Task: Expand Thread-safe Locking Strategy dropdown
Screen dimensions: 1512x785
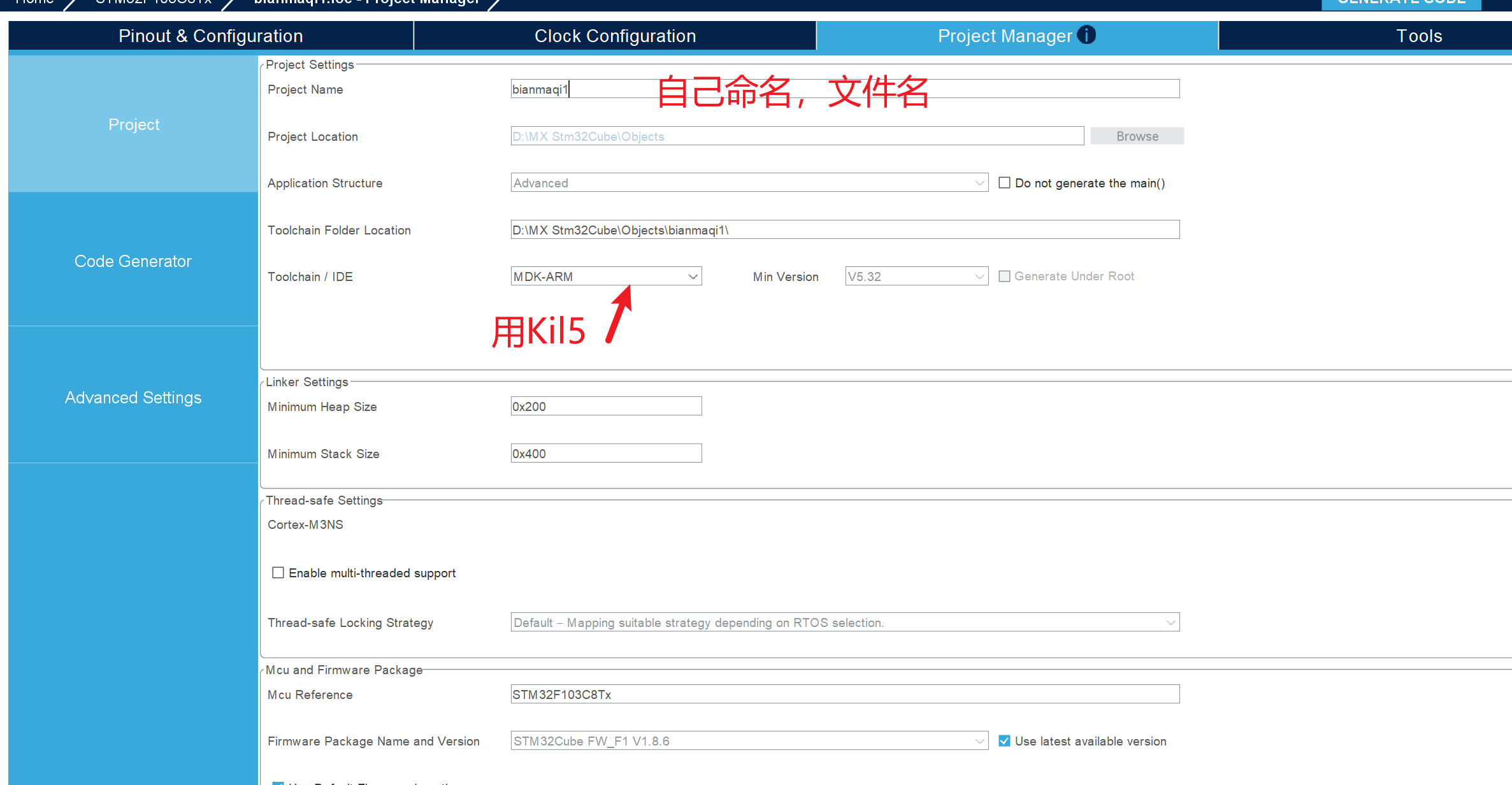Action: pyautogui.click(x=844, y=623)
